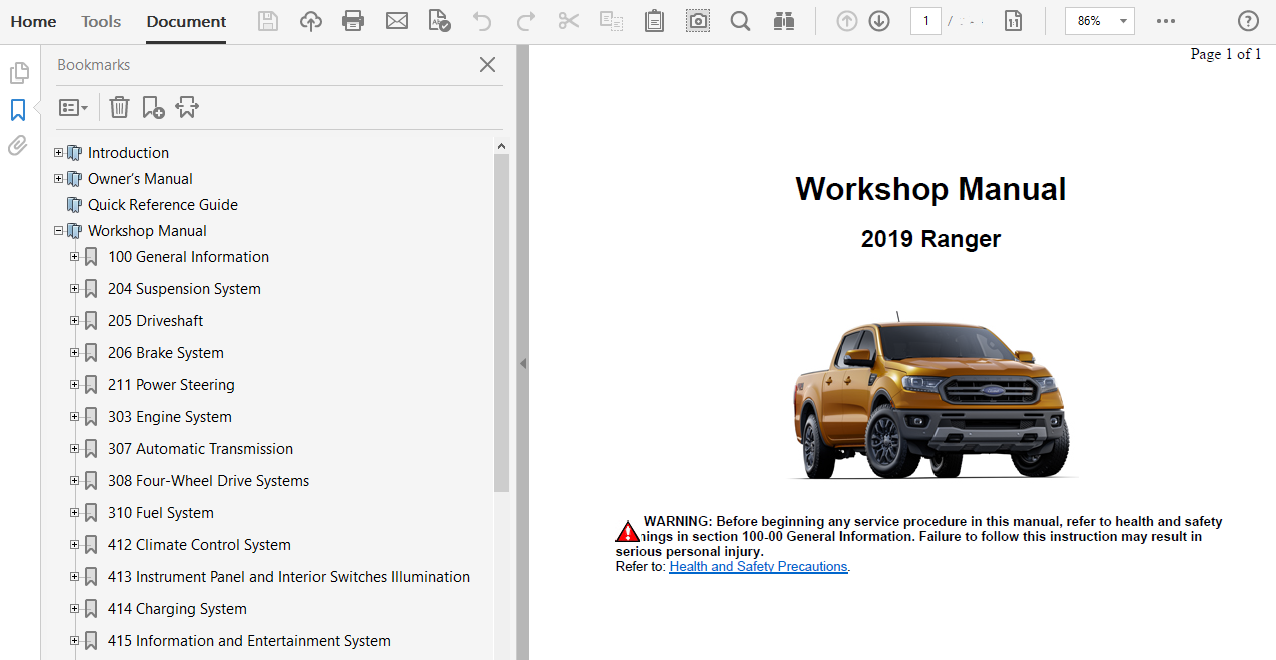
Task: Delete selected bookmark with trash icon
Action: pyautogui.click(x=119, y=107)
